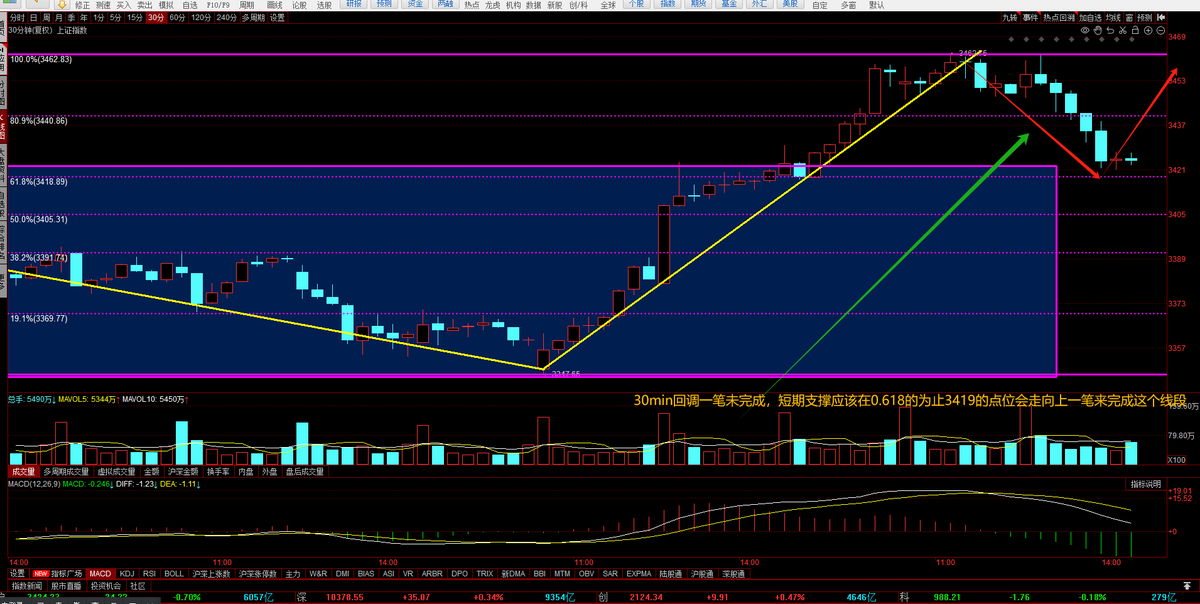Select the 成交量 volume indicator tab

click(22, 471)
